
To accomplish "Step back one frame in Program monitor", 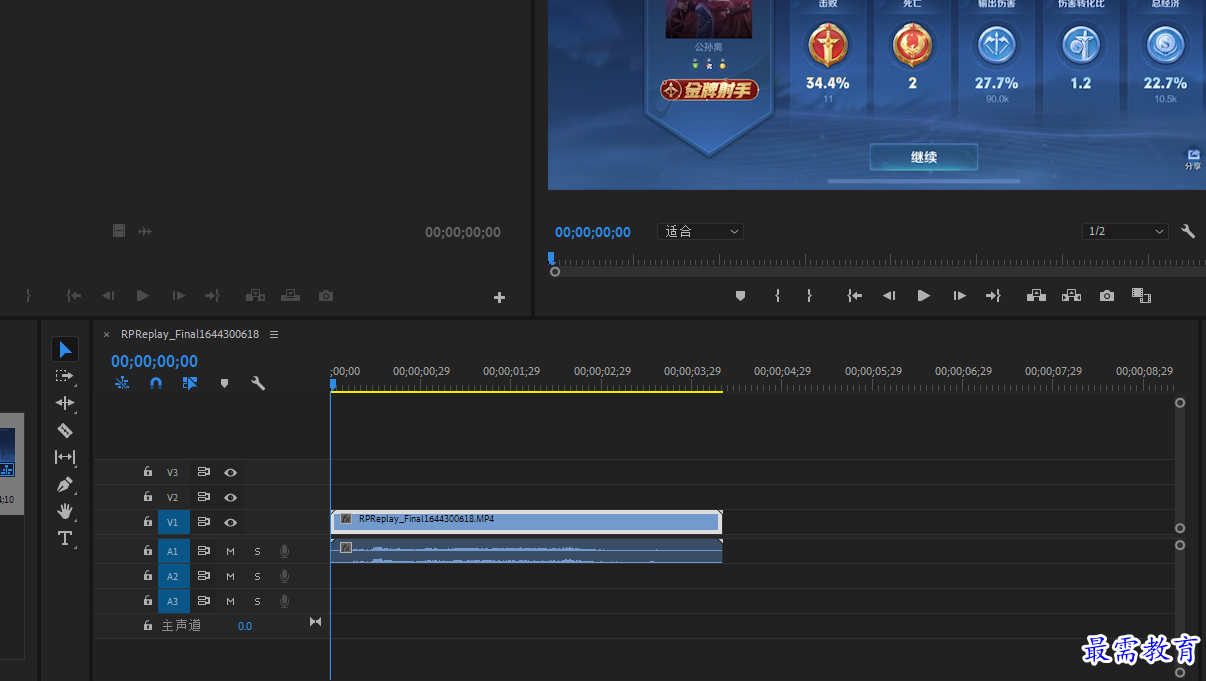I will (888, 296).
